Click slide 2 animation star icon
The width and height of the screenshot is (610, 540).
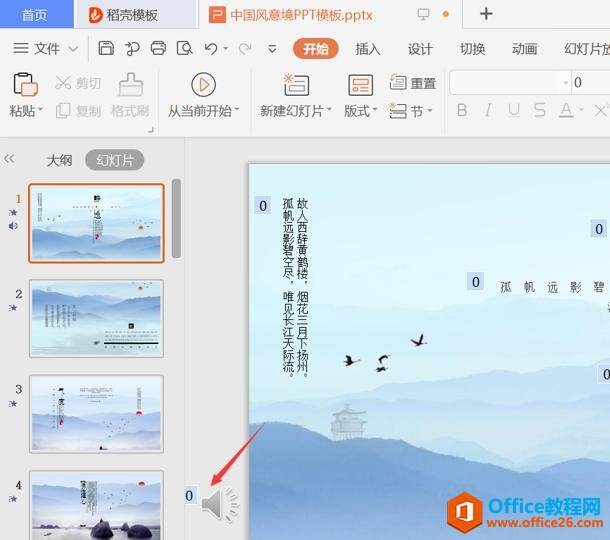point(14,308)
